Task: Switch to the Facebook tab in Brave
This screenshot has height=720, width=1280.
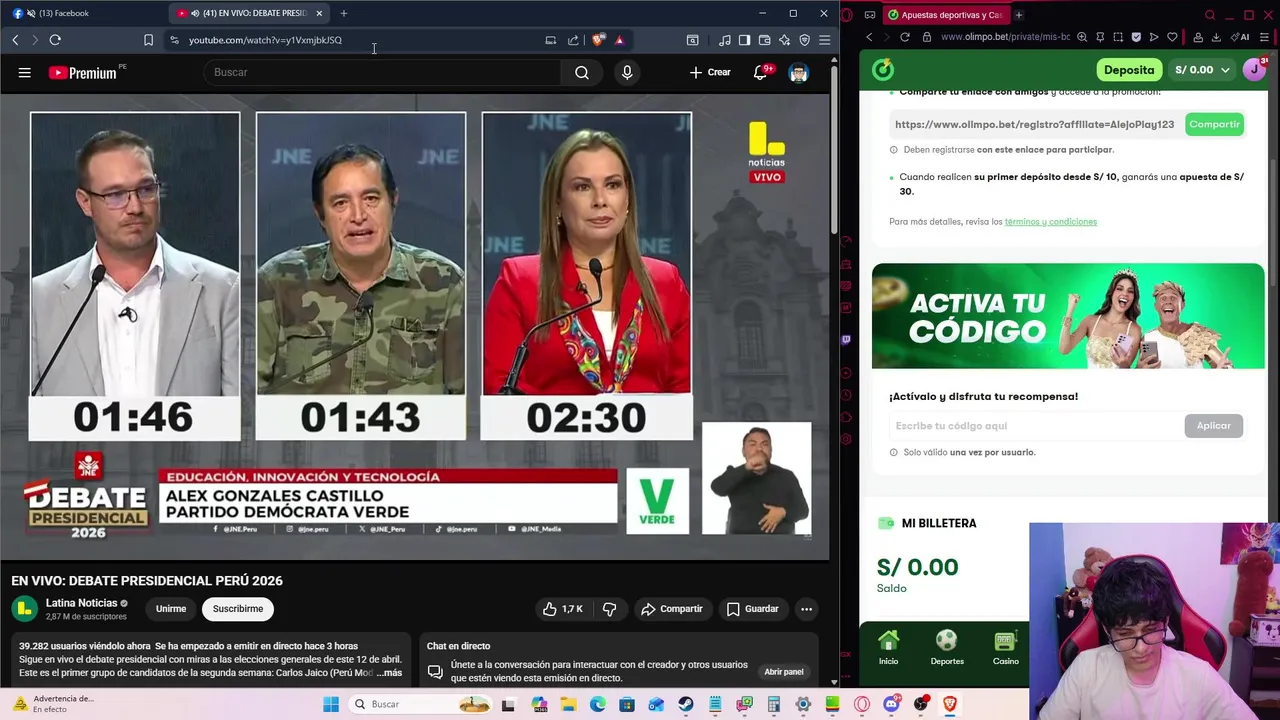Action: click(82, 13)
